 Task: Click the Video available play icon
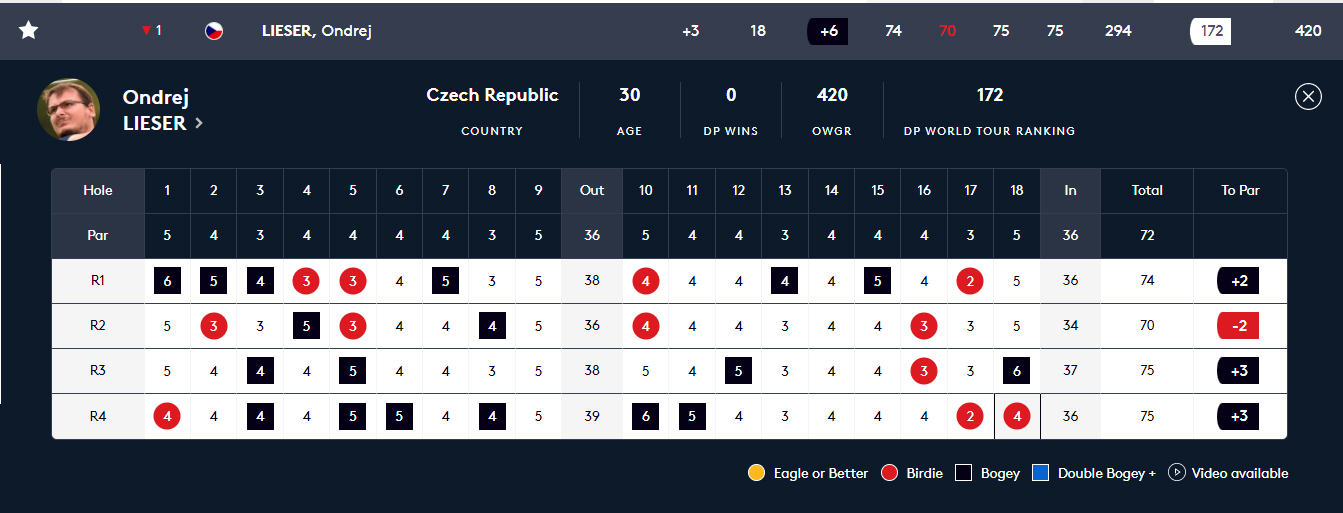(x=1176, y=473)
